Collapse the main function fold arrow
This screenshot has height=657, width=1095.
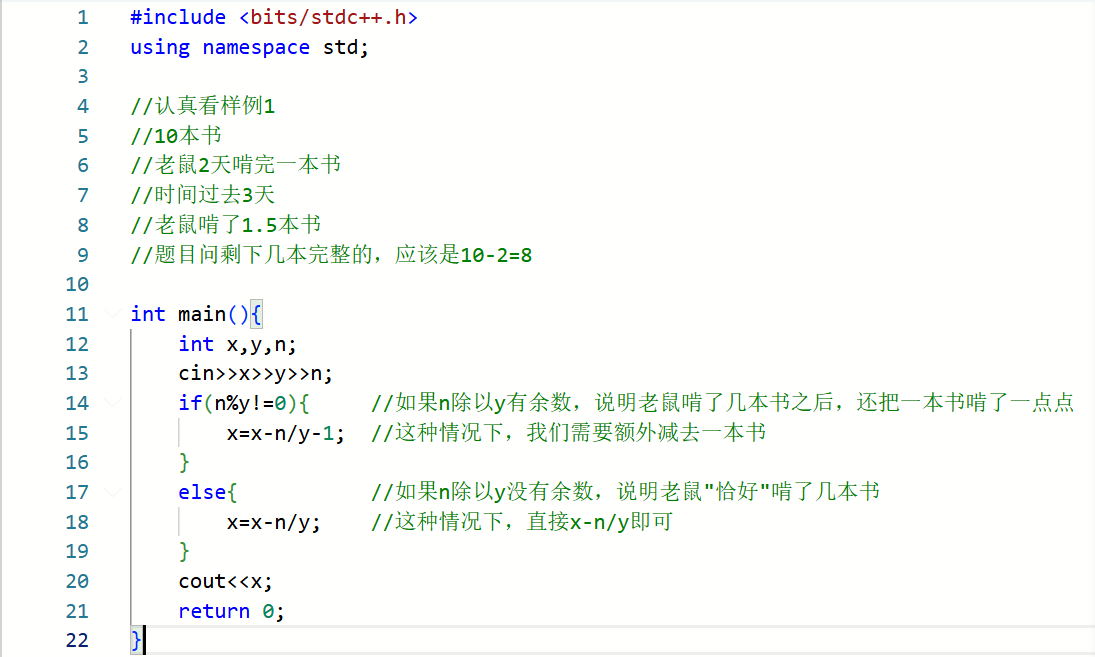point(111,314)
